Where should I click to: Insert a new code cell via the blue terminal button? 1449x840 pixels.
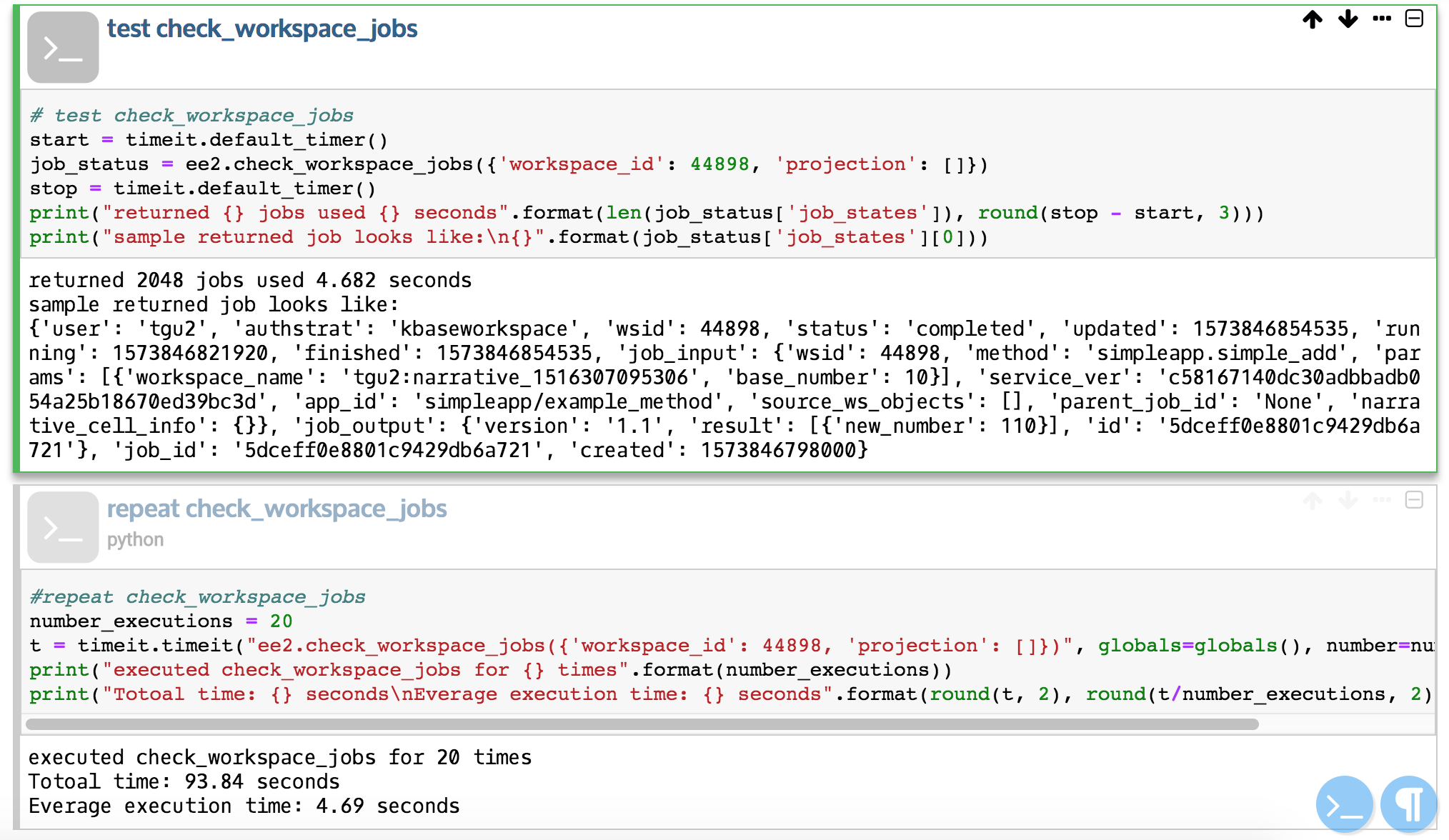(x=1344, y=804)
